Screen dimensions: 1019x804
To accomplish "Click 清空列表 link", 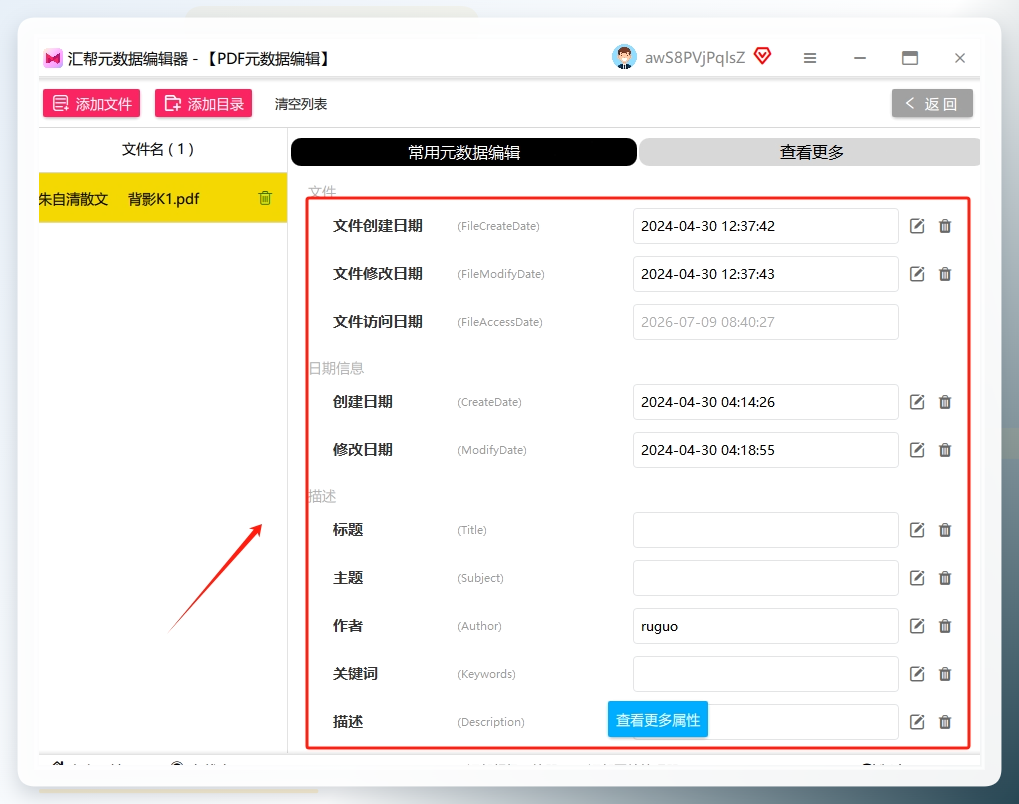I will (x=301, y=104).
